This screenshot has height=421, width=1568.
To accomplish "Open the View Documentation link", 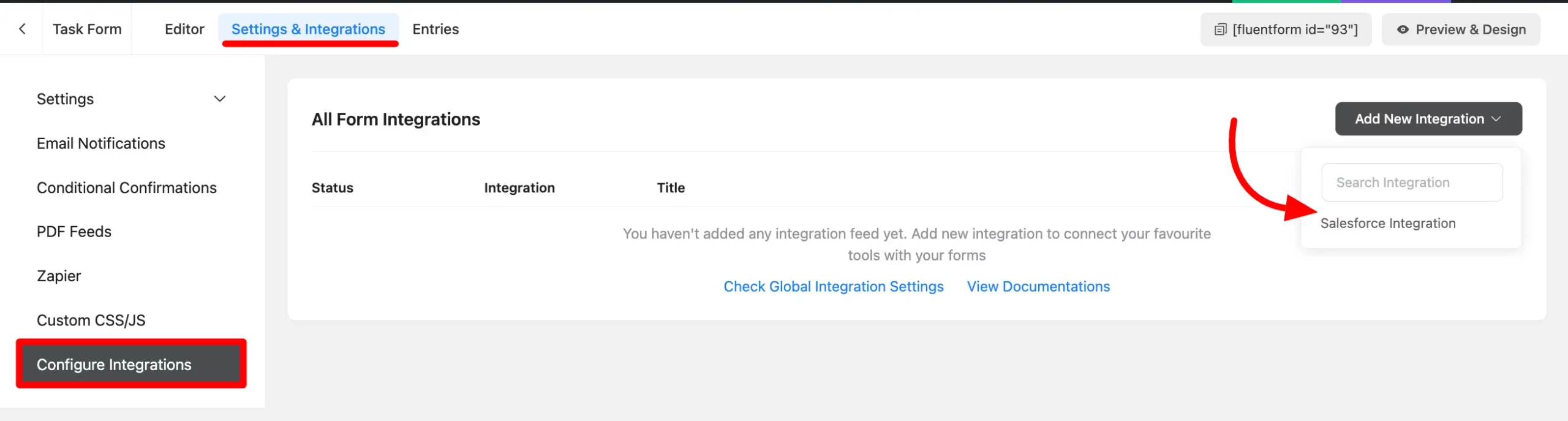I will point(1038,286).
